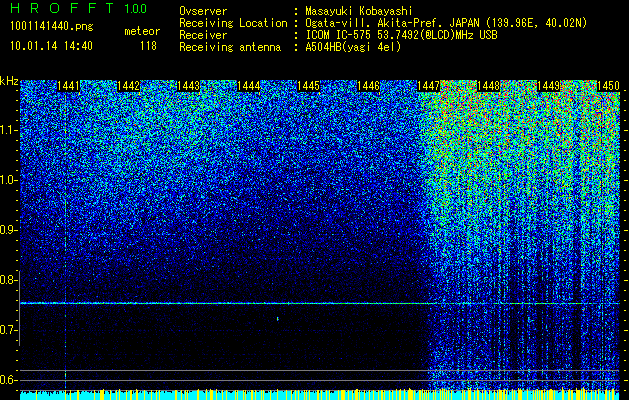Click the 1.0 frequency axis label

[x=9, y=180]
